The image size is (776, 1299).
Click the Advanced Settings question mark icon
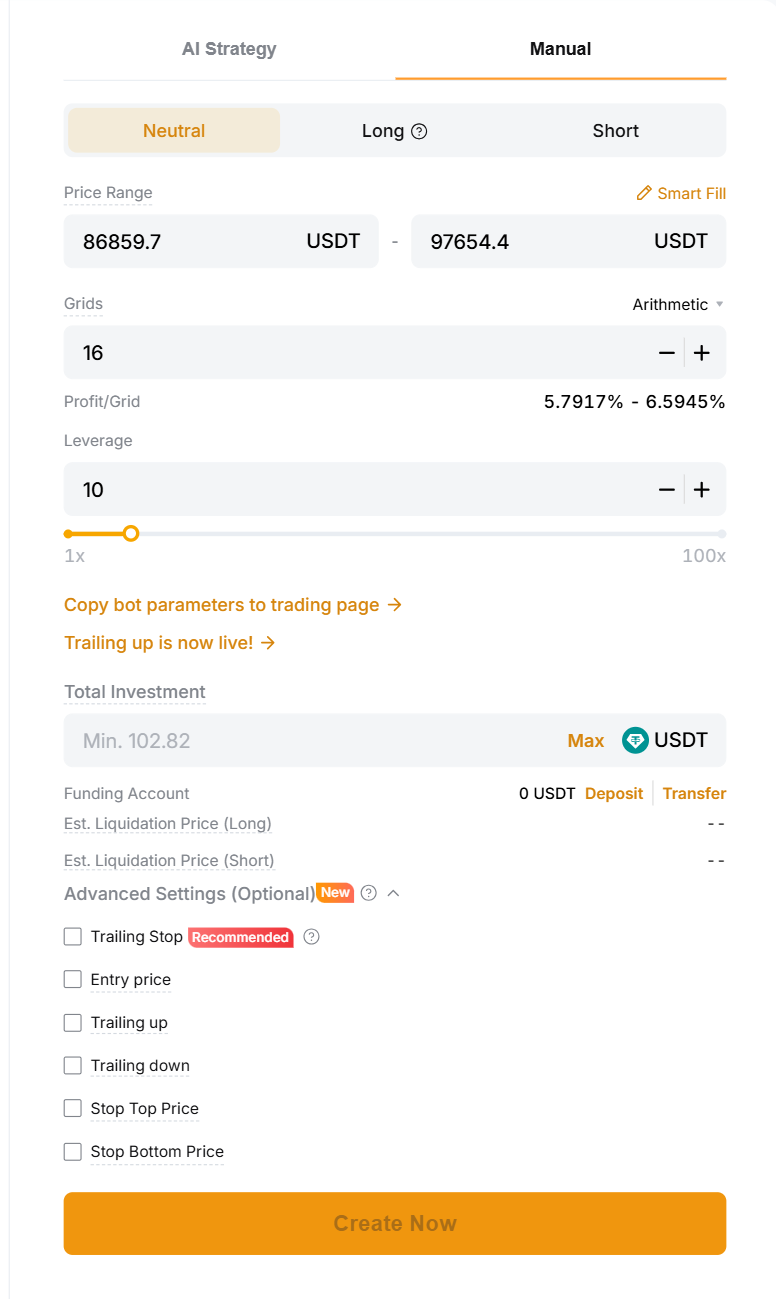(x=368, y=893)
